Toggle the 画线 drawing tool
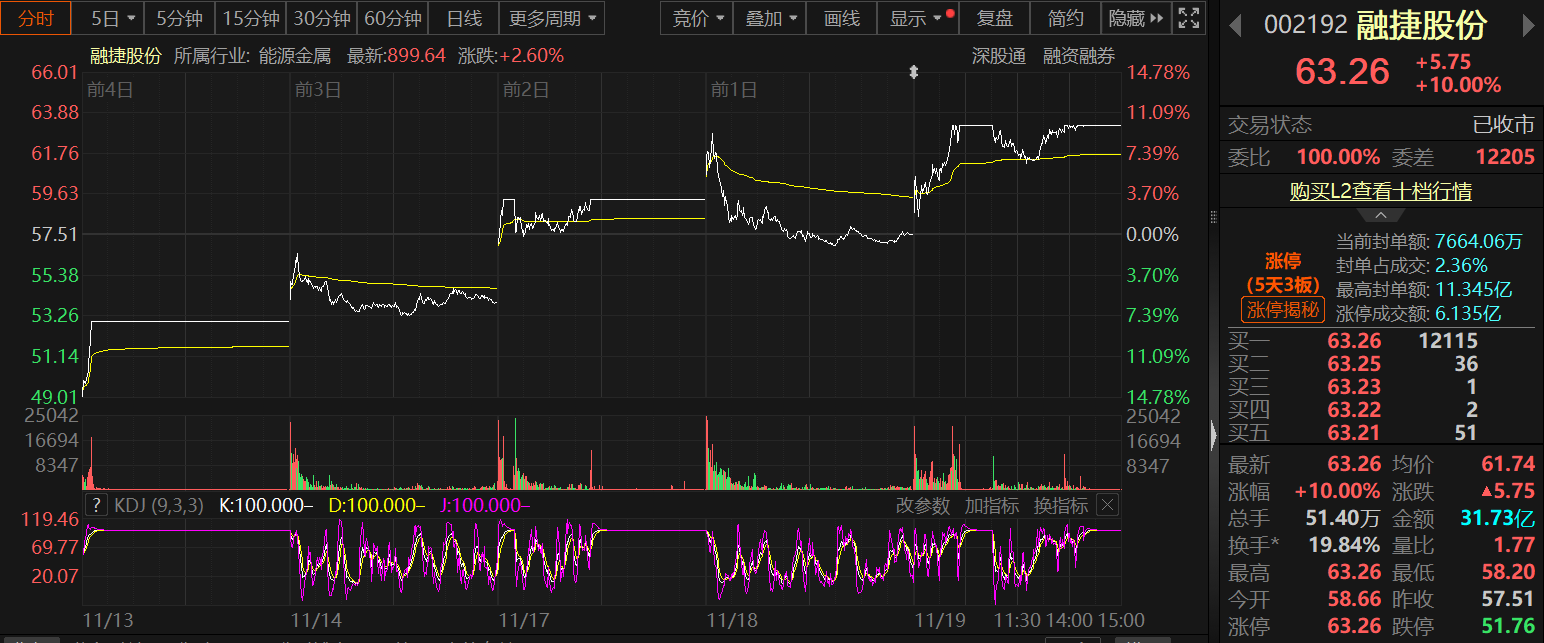Viewport: 1544px width, 643px height. 841,18
